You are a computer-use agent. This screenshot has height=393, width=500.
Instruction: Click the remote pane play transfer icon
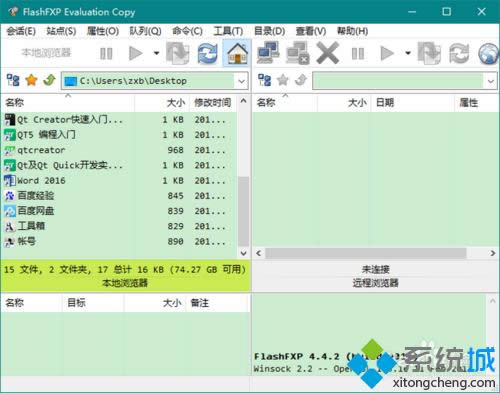point(387,53)
